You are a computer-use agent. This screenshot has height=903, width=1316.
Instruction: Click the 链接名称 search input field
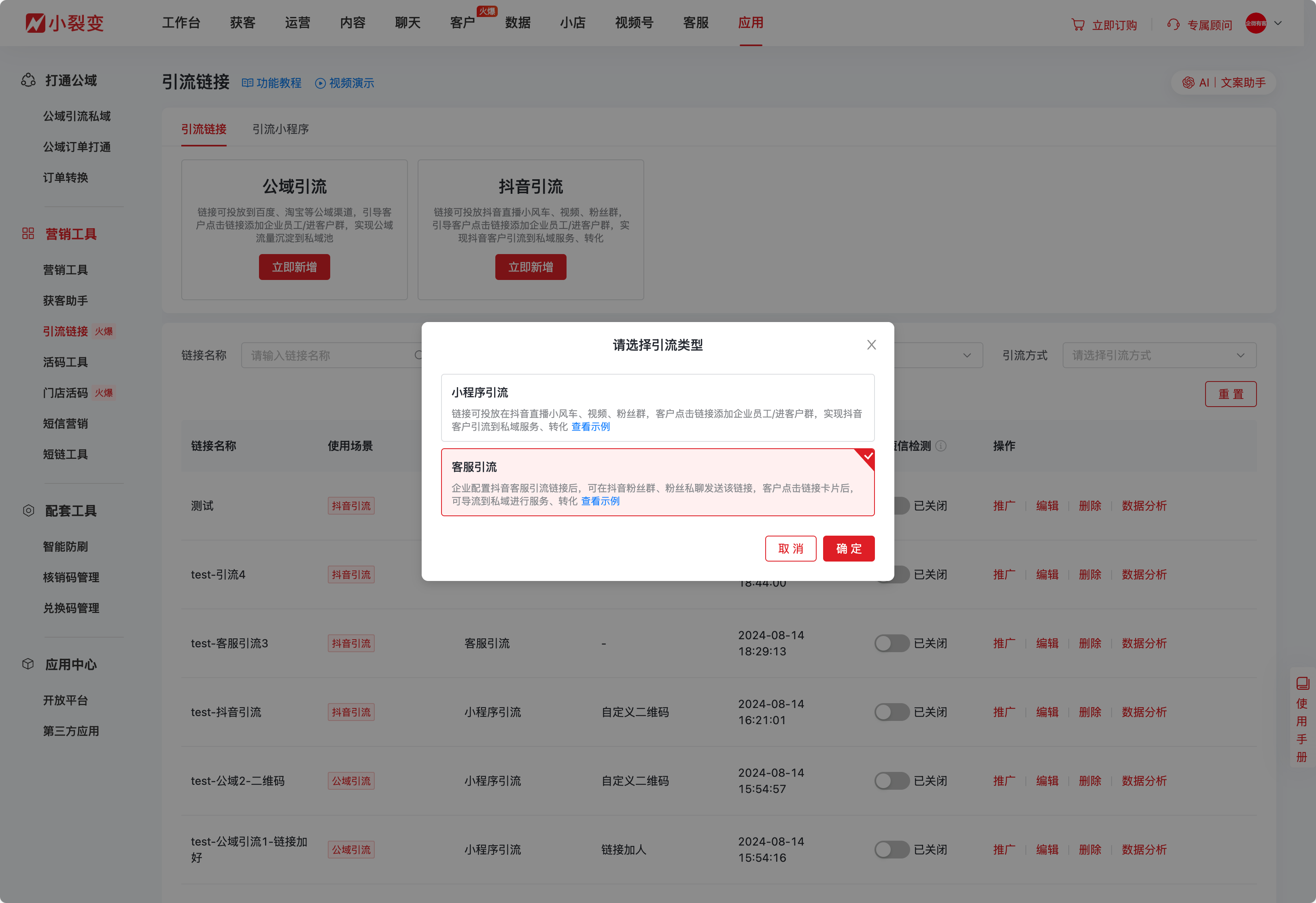pos(329,355)
